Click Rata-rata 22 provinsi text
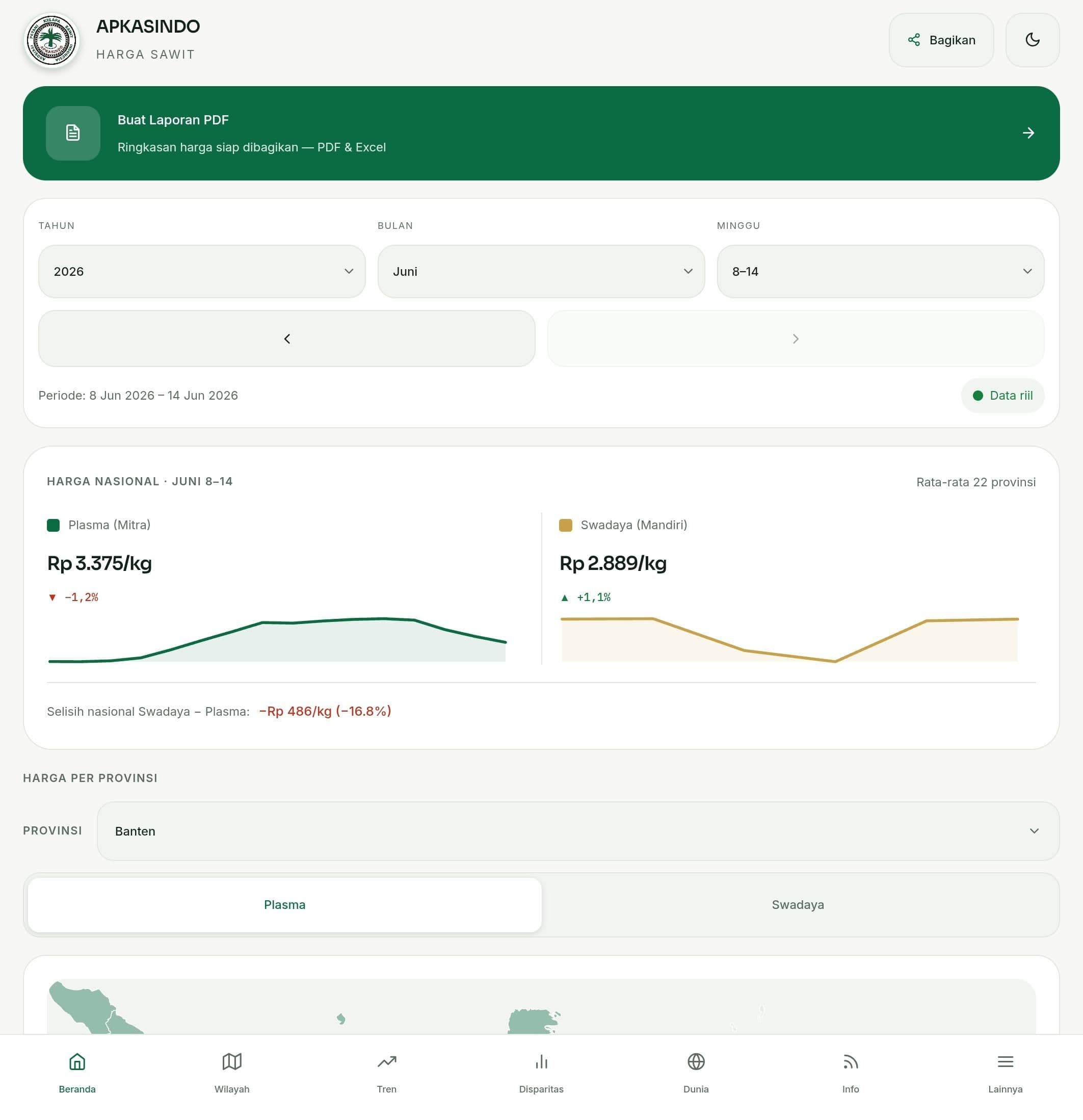 [975, 482]
